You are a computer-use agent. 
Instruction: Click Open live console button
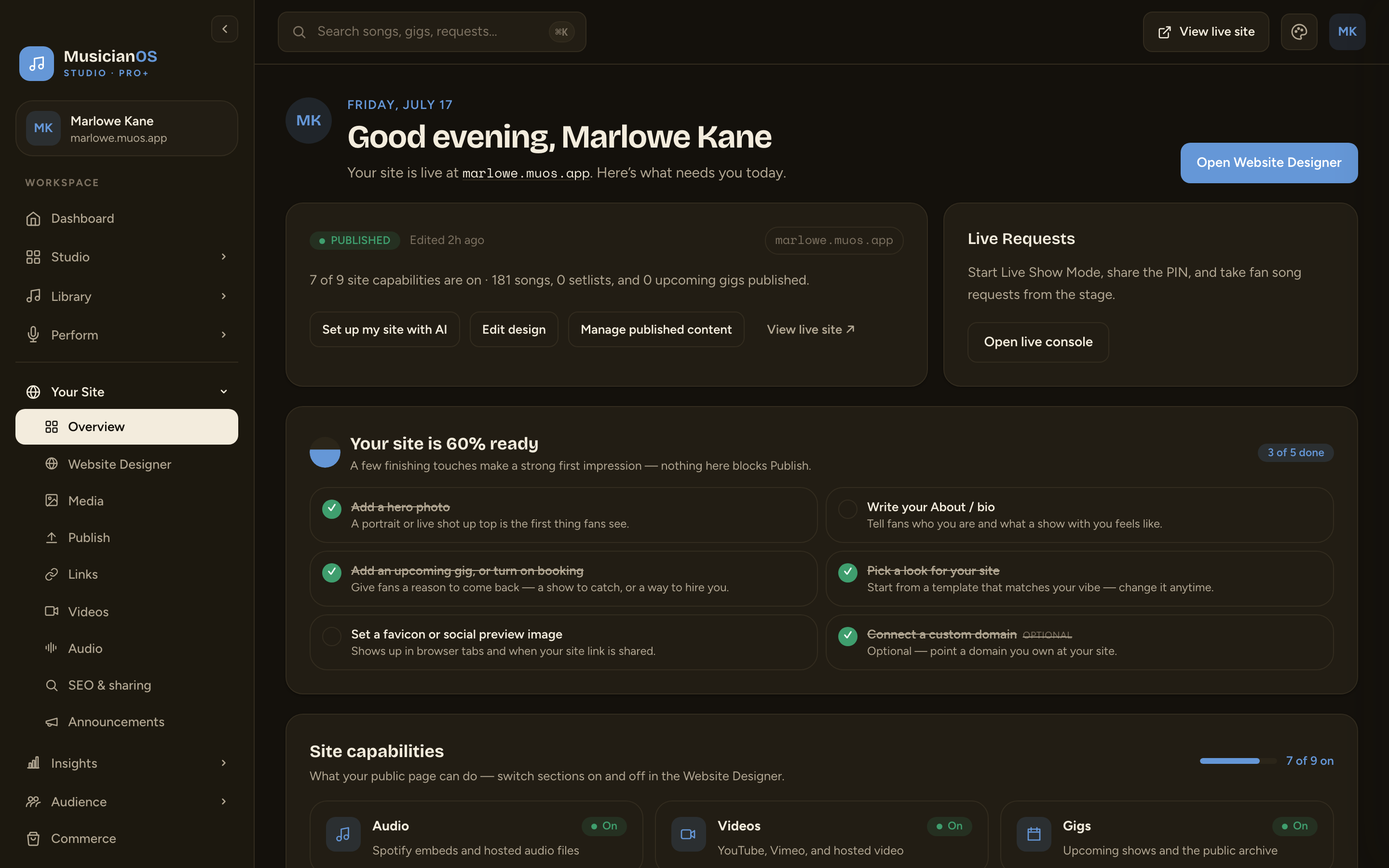pos(1038,342)
